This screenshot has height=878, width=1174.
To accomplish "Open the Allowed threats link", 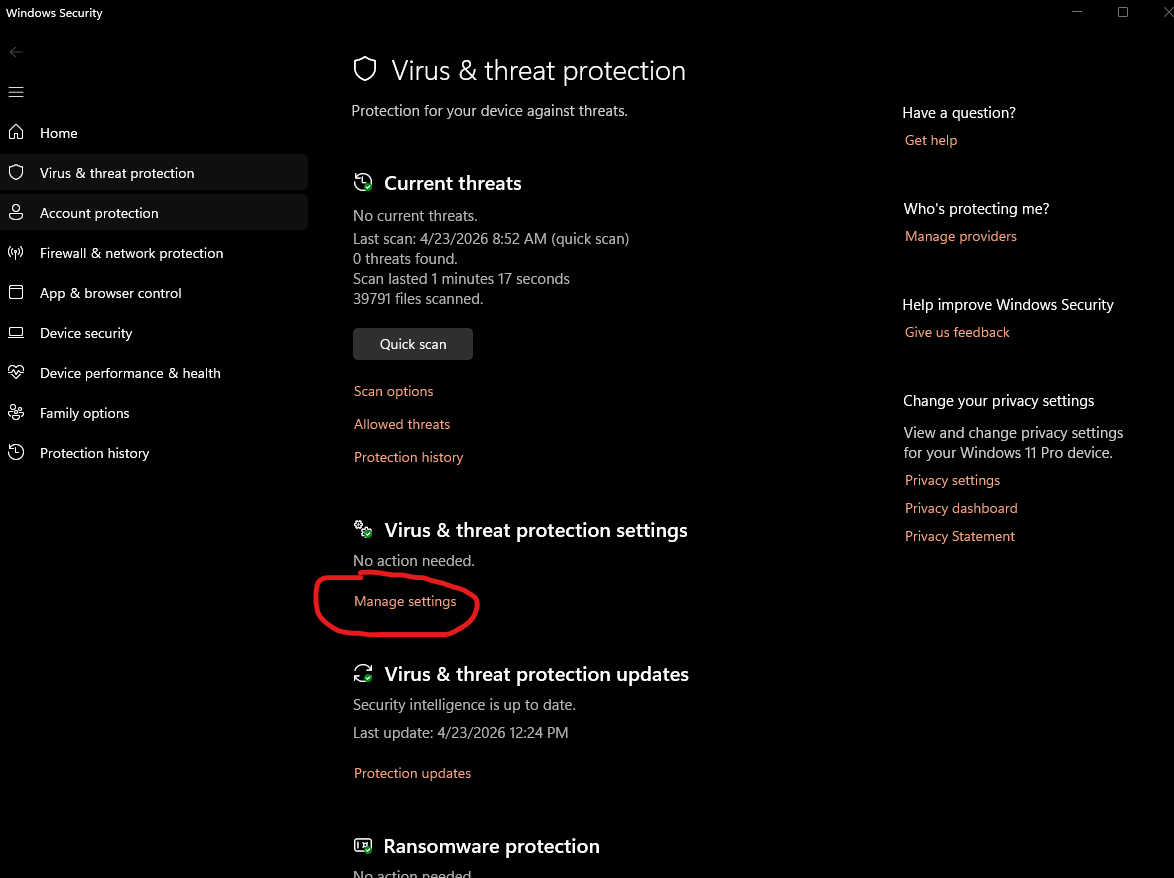I will 402,424.
